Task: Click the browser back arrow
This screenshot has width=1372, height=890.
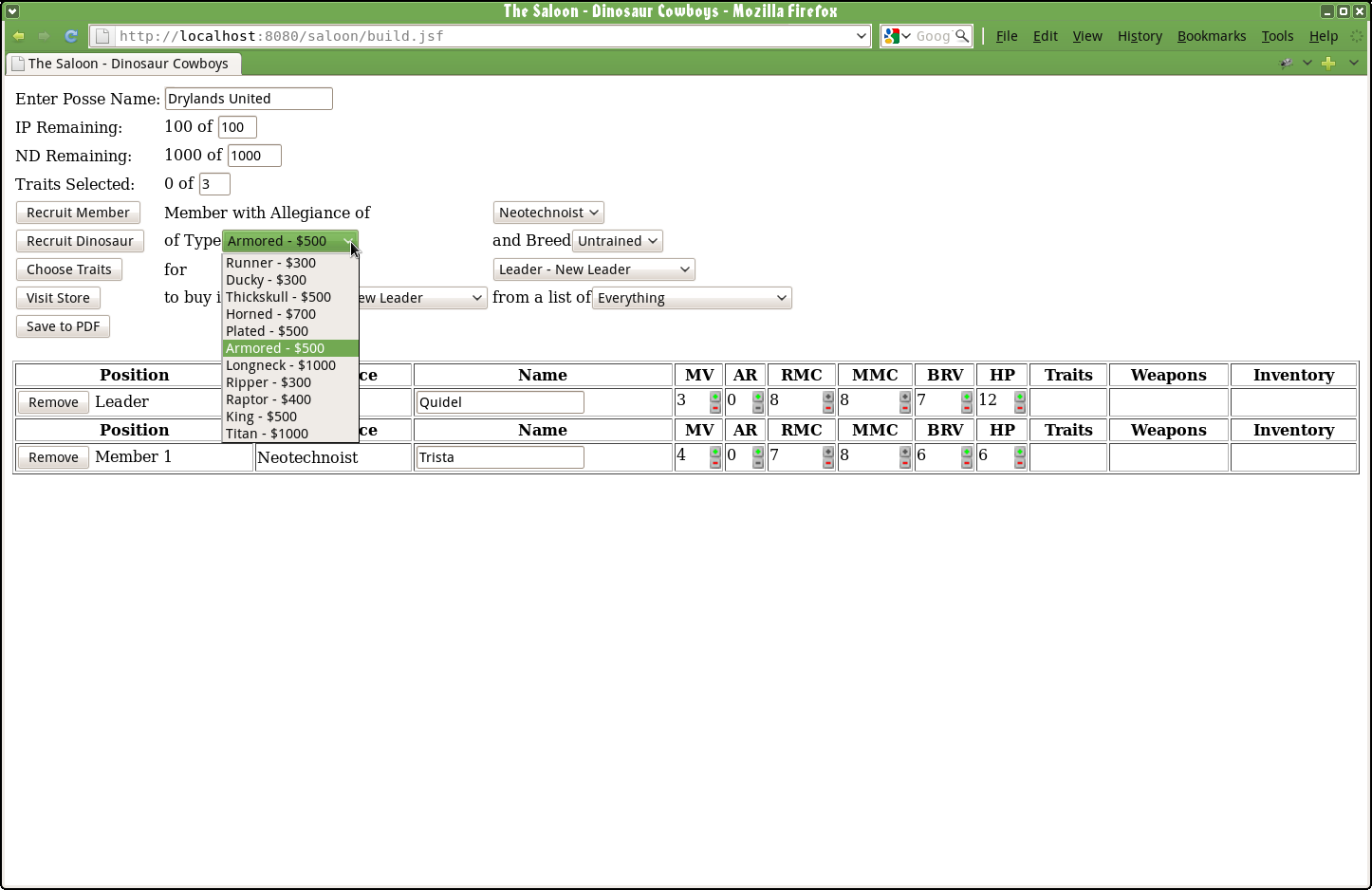Action: (19, 36)
